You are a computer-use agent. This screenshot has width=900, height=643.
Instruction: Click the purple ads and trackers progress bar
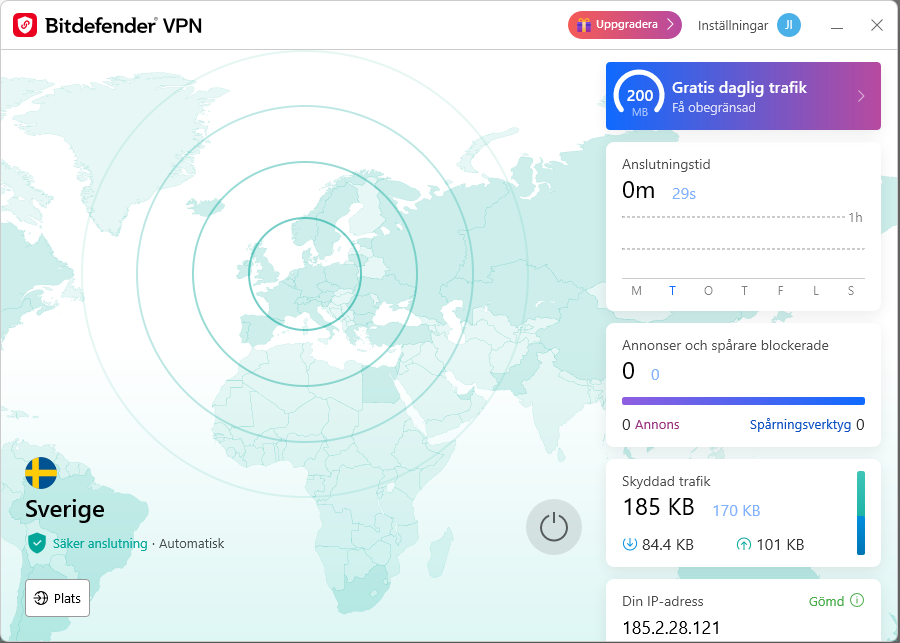pyautogui.click(x=743, y=400)
